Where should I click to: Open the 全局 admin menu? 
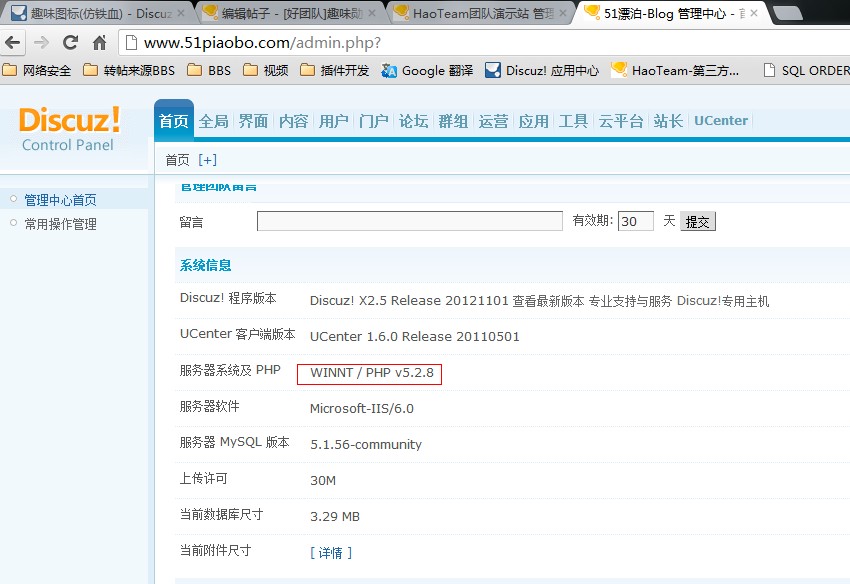pos(214,121)
